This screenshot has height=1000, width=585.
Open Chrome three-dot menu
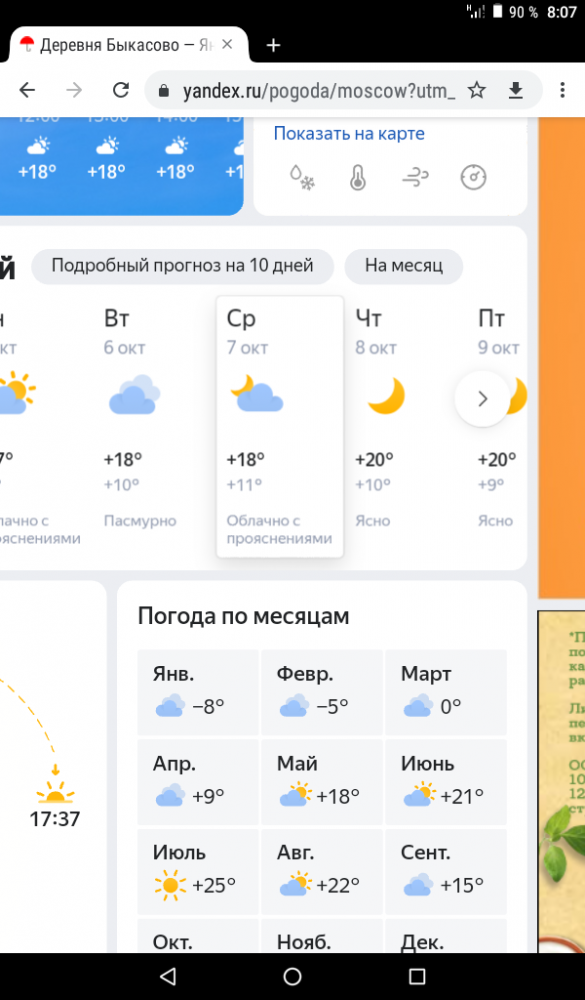coord(562,91)
